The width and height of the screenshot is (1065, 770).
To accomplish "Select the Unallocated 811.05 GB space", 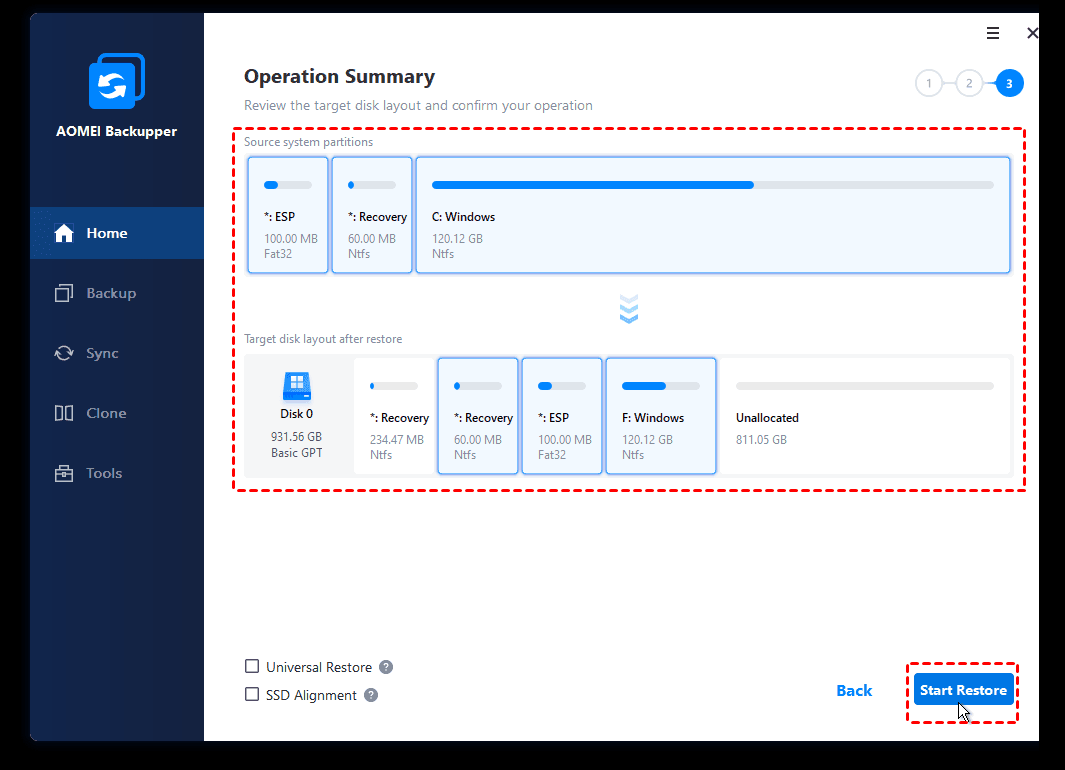I will point(864,416).
